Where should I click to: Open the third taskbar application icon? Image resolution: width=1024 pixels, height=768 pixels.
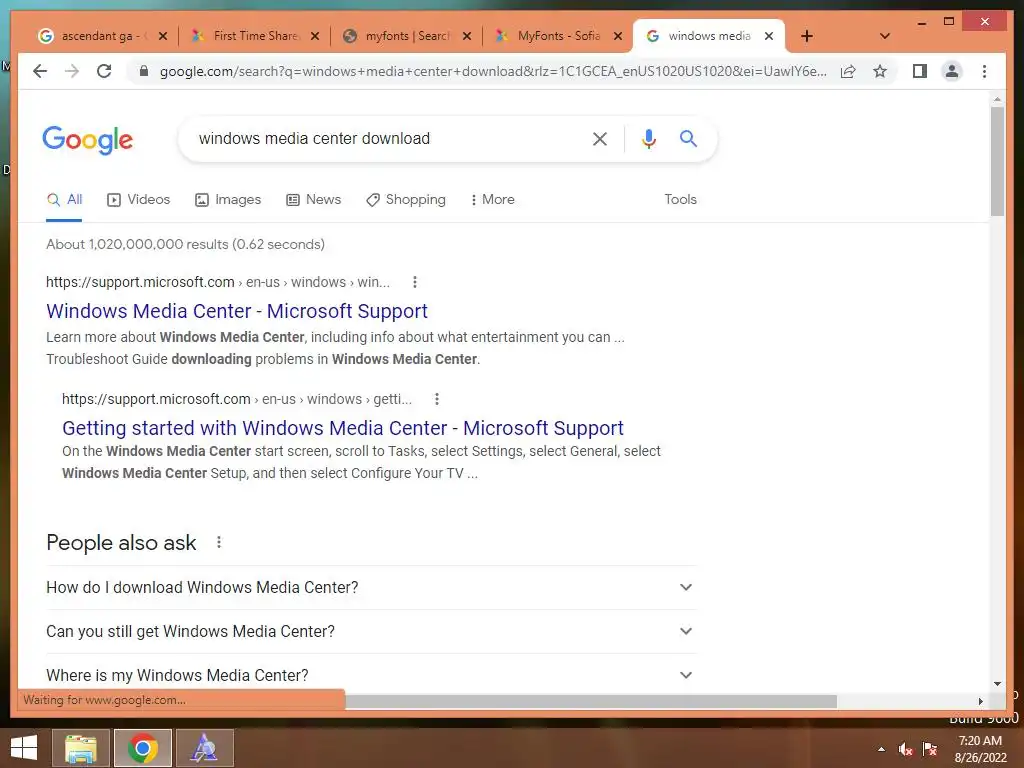click(x=204, y=748)
